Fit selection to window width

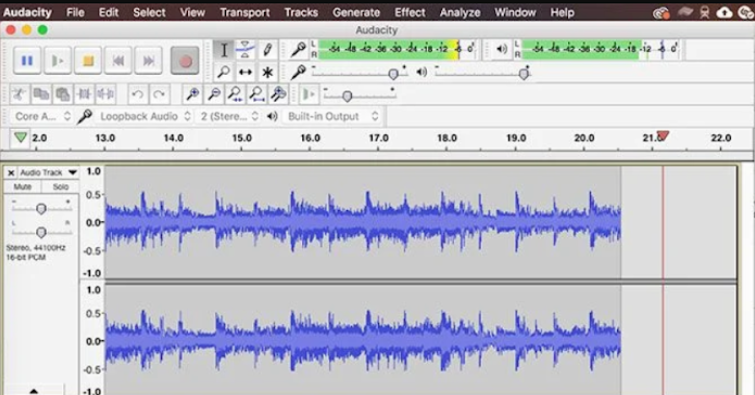(x=235, y=94)
